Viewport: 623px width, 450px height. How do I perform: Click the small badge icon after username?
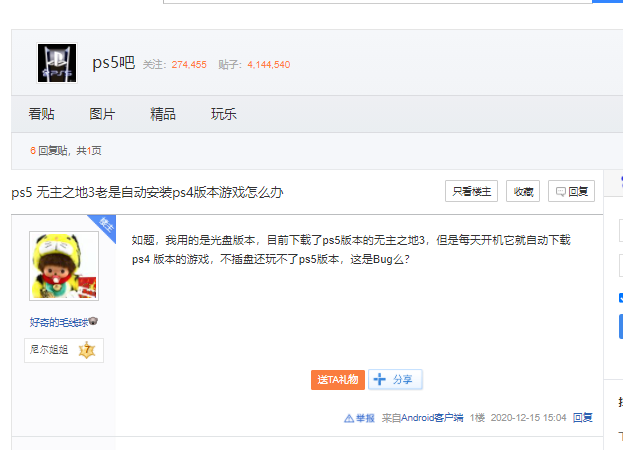93,322
